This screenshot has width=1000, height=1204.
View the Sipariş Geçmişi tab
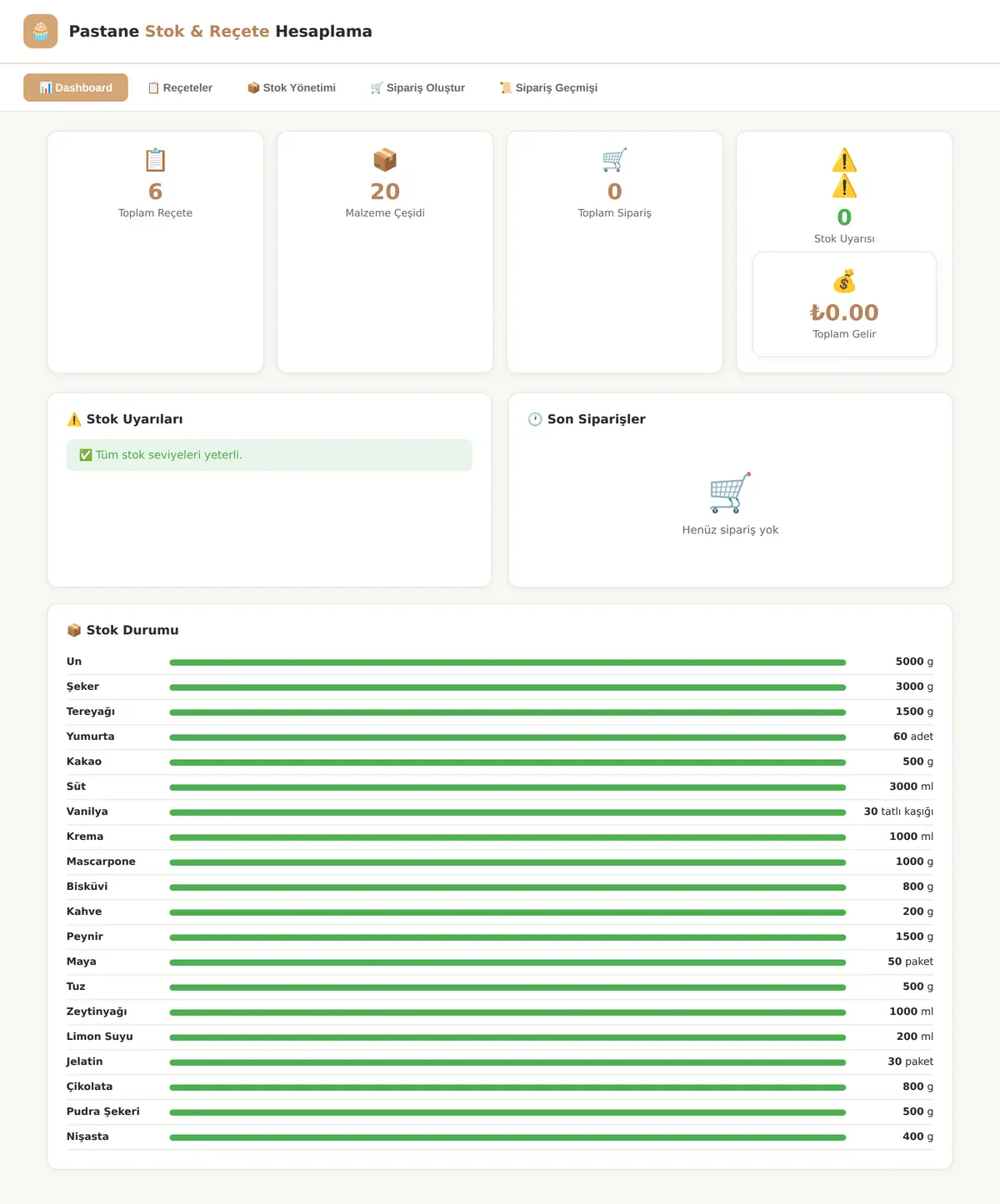(548, 87)
